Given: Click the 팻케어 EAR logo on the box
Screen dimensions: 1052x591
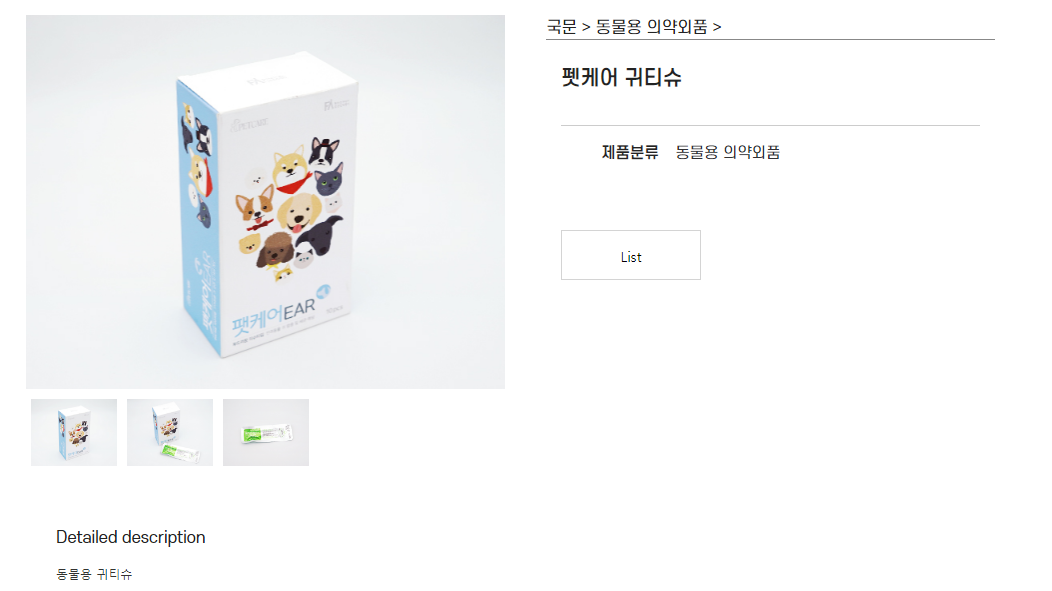Looking at the screenshot, I should [274, 317].
